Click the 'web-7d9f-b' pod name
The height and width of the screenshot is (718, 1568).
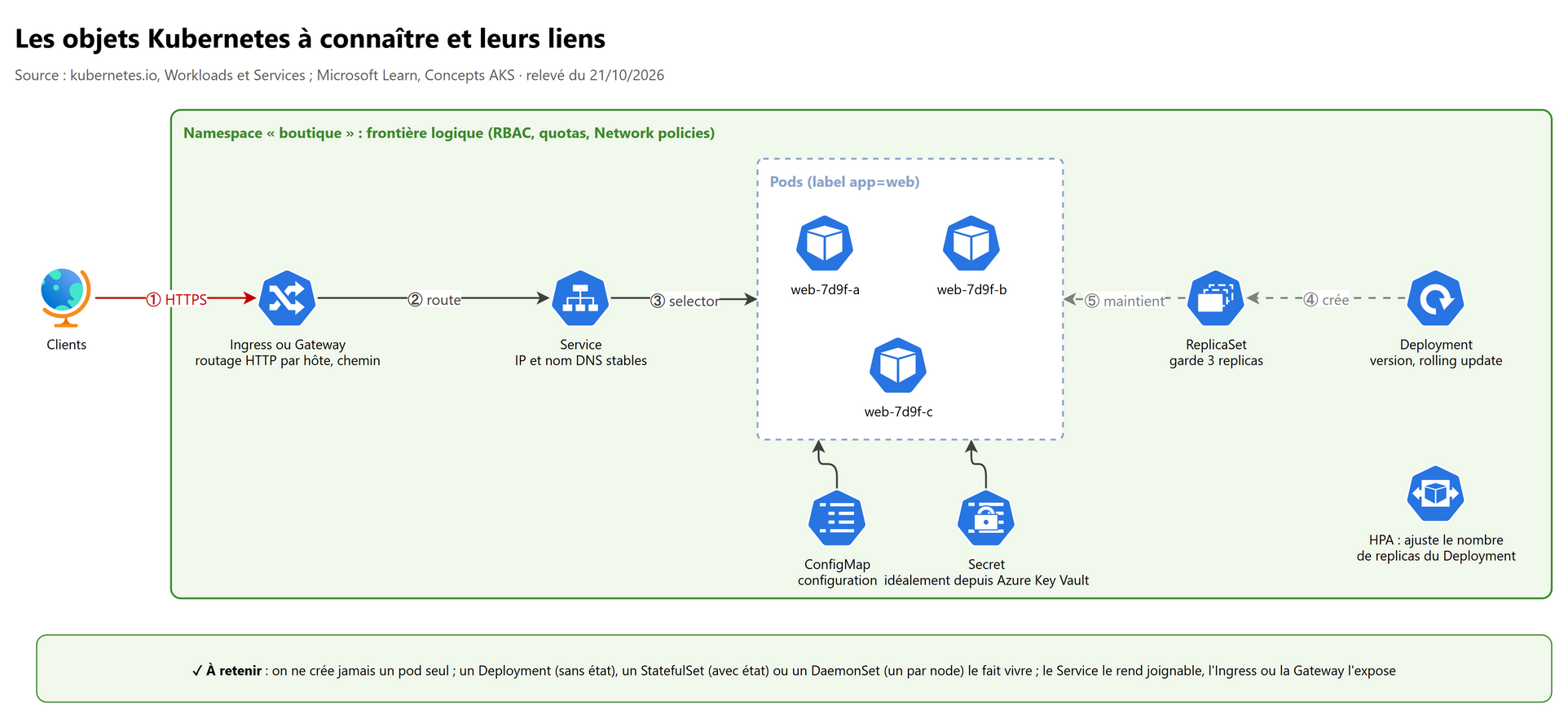point(971,289)
